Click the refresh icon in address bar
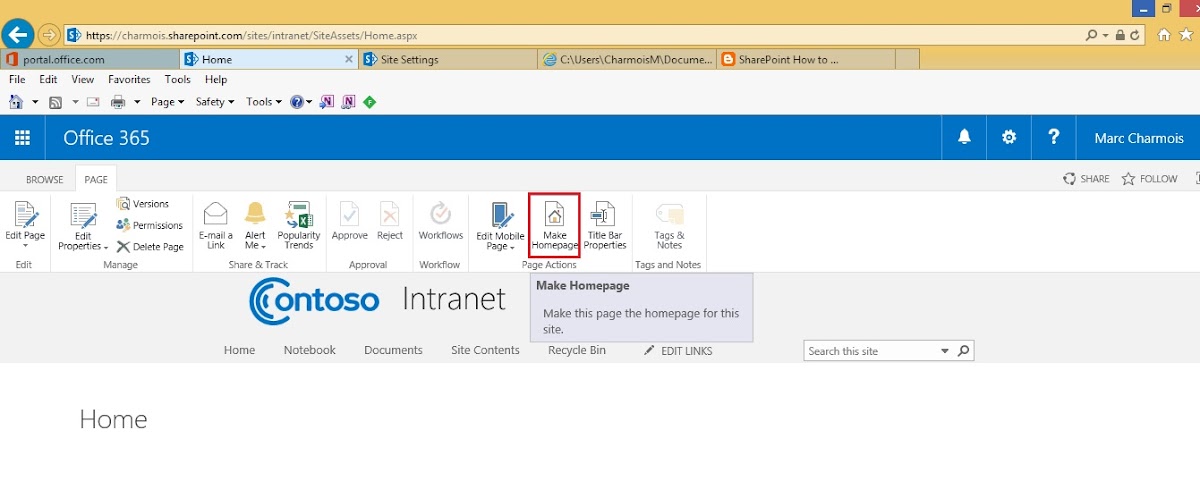The image size is (1200, 481). pyautogui.click(x=1136, y=35)
